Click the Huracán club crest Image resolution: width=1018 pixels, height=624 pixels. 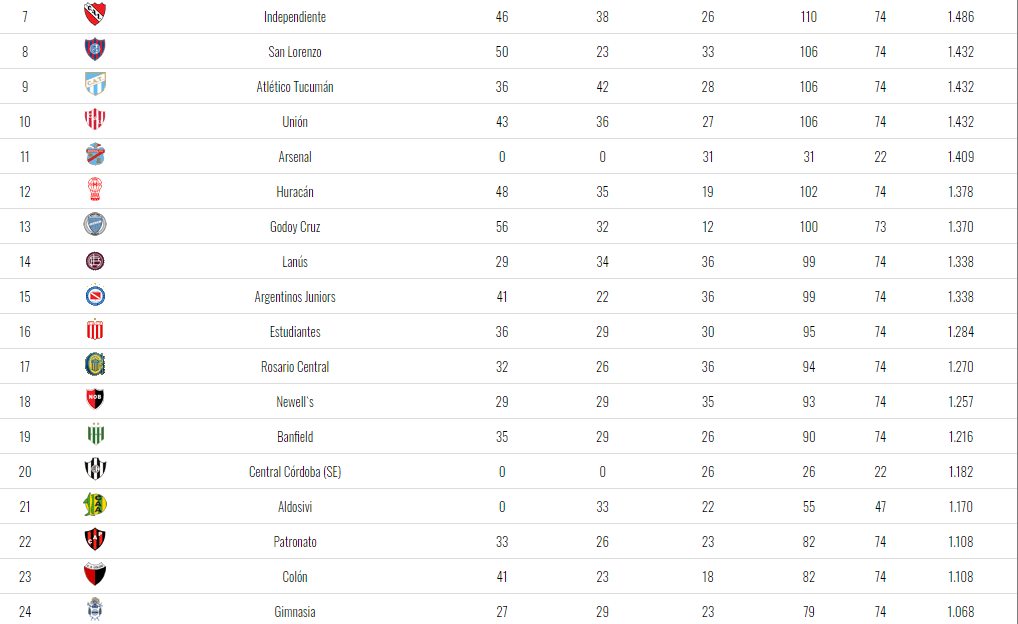[x=95, y=190]
